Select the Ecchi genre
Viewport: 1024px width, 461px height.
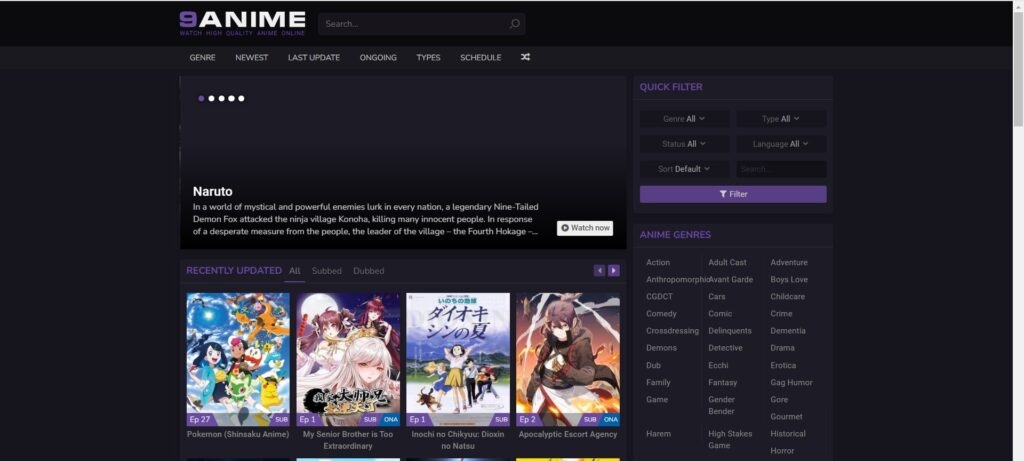pyautogui.click(x=718, y=365)
